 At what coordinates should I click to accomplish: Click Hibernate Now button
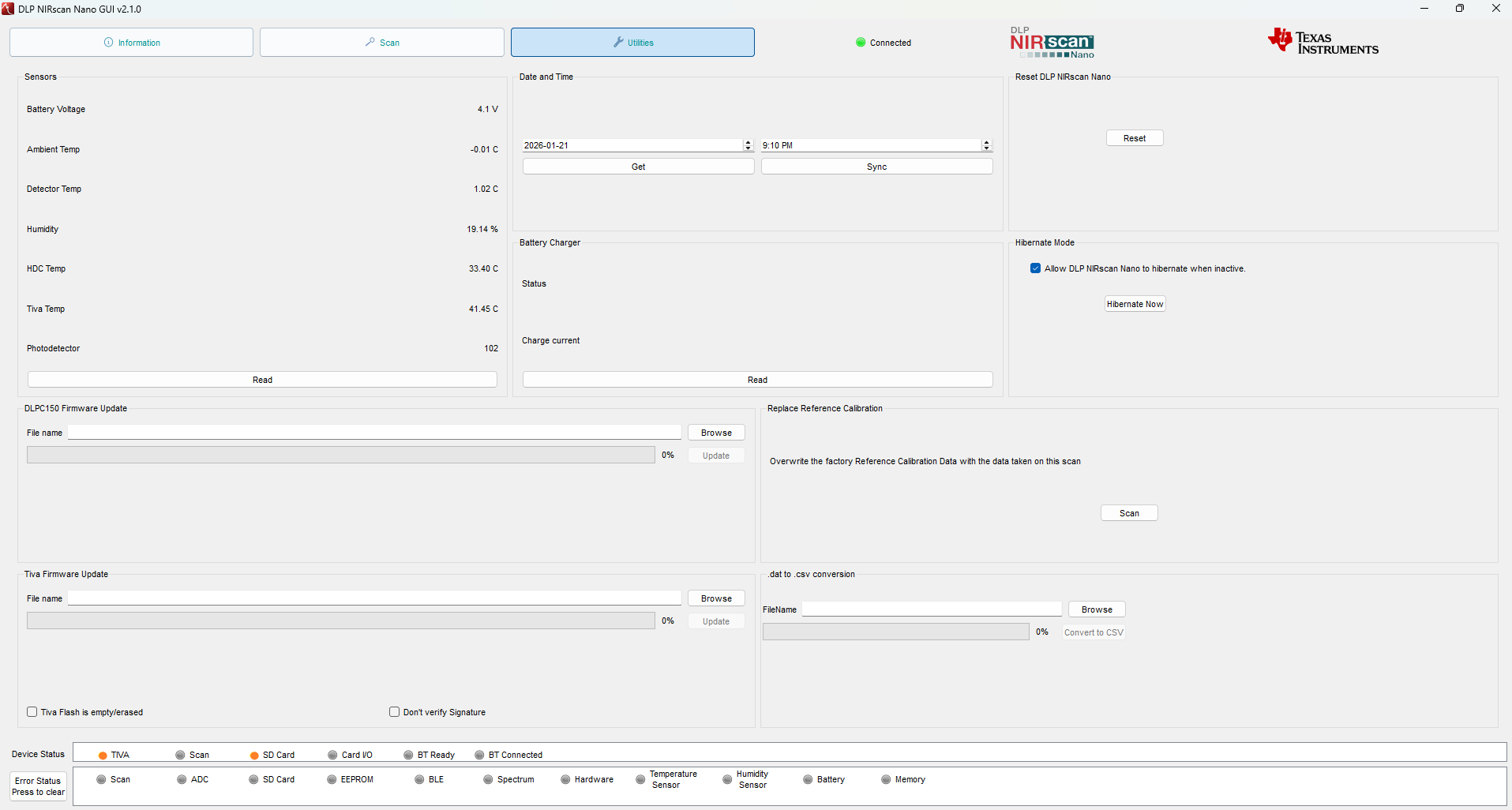tap(1135, 304)
